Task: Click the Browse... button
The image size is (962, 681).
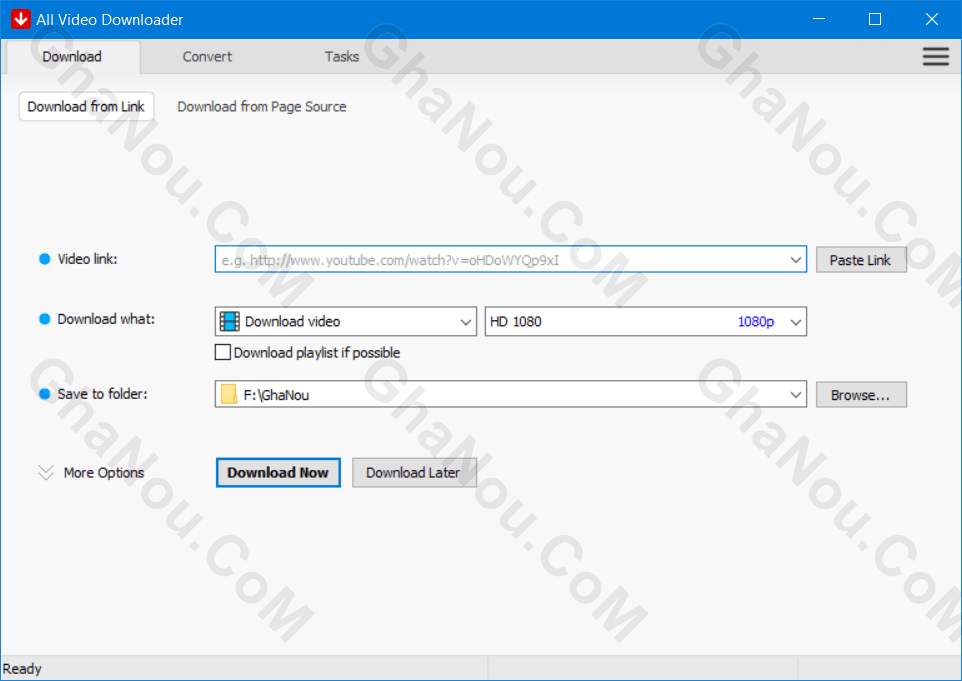Action: click(x=861, y=395)
